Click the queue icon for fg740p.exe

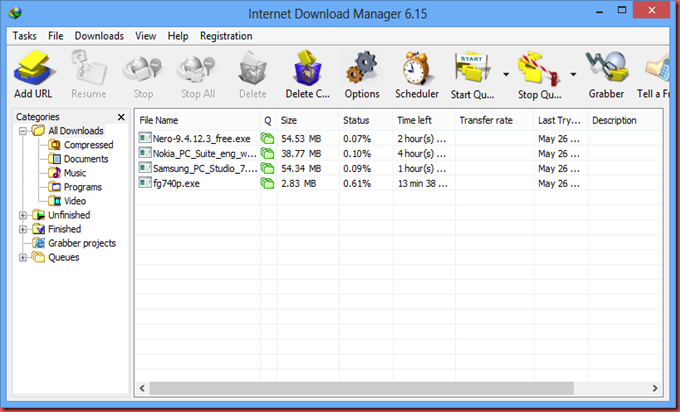[x=267, y=183]
